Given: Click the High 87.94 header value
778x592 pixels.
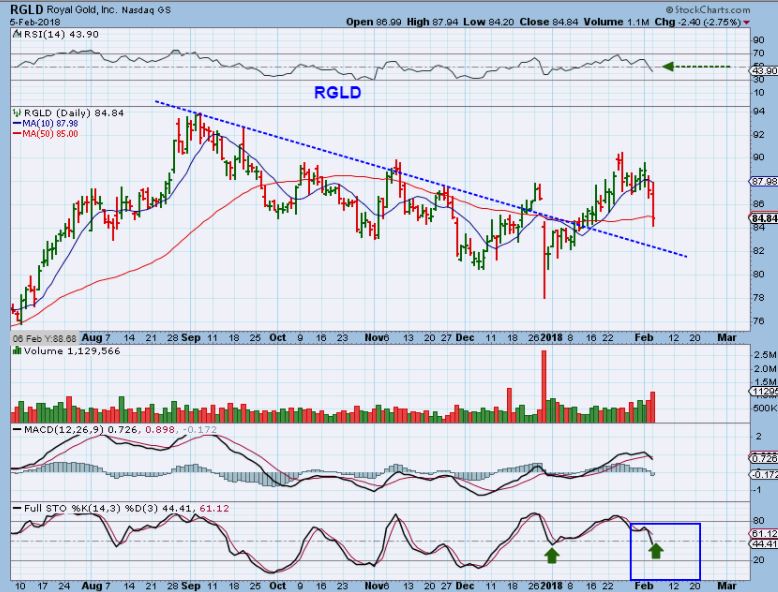Looking at the screenshot, I should [x=432, y=22].
